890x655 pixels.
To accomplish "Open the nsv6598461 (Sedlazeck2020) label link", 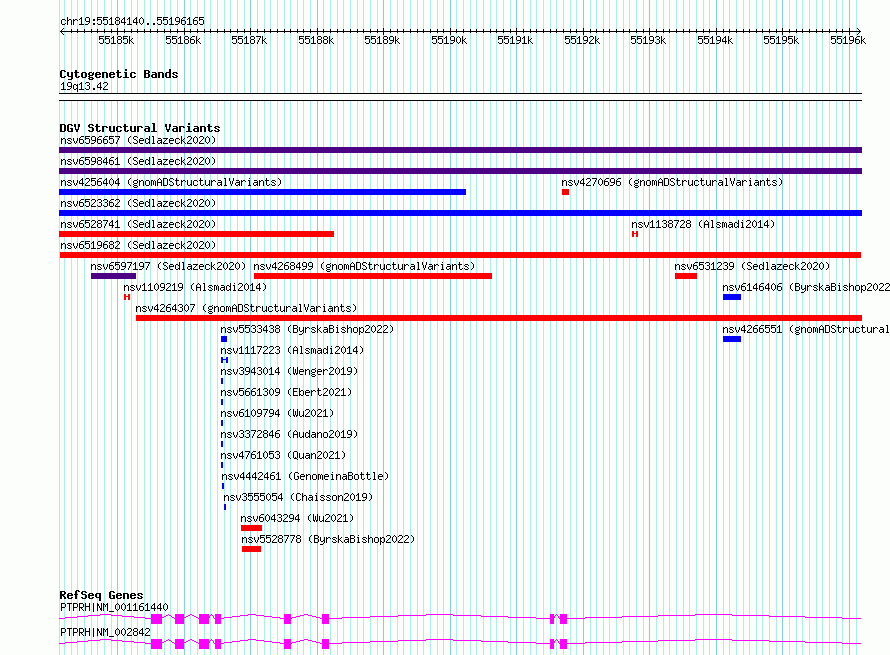I will [x=138, y=161].
